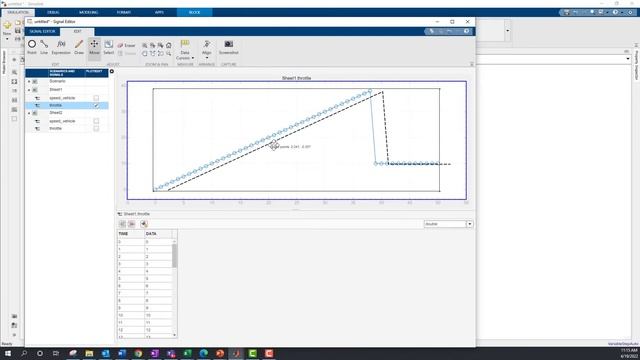
Task: Select the Sheet1 speed_vehicle signal row
Action: pos(67,98)
